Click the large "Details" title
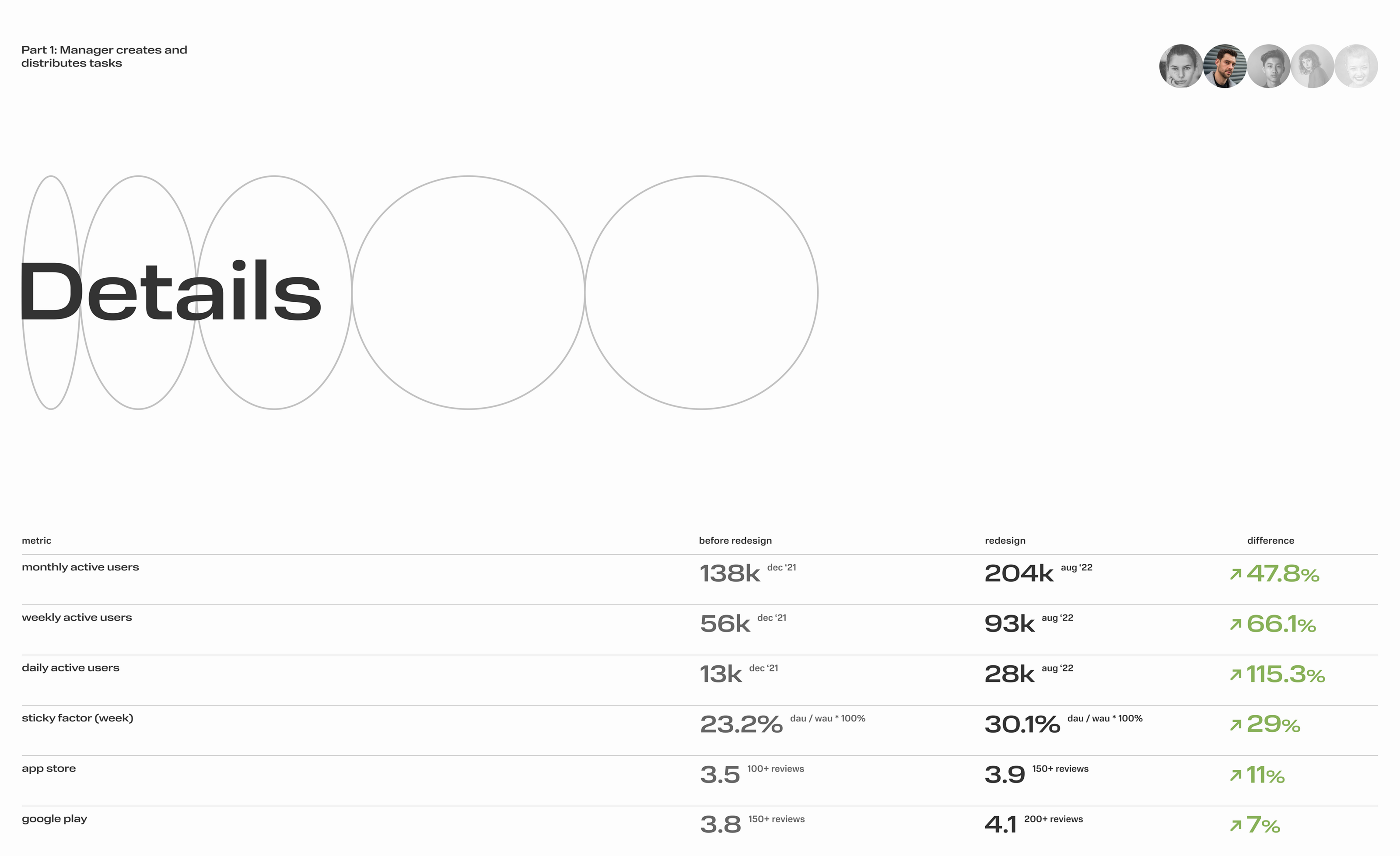The width and height of the screenshot is (1400, 856). coord(171,291)
